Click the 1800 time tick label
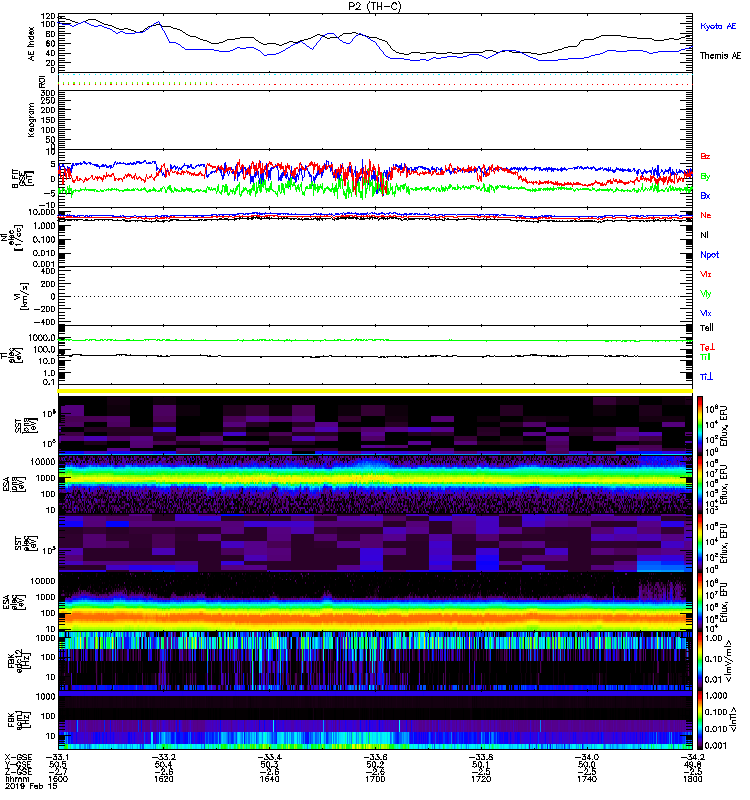This screenshot has width=750, height=800. 692,779
